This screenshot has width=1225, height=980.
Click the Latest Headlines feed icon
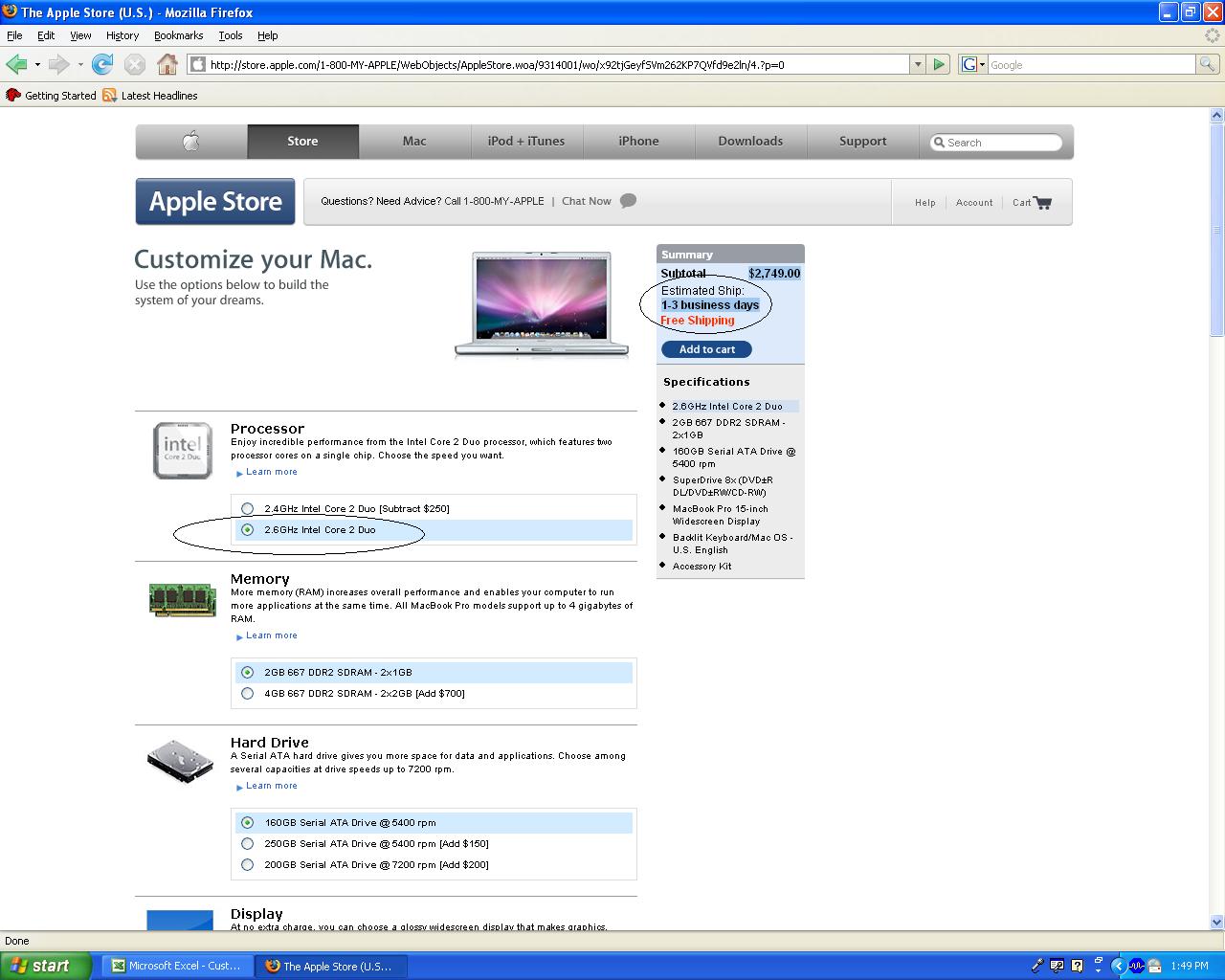click(108, 95)
